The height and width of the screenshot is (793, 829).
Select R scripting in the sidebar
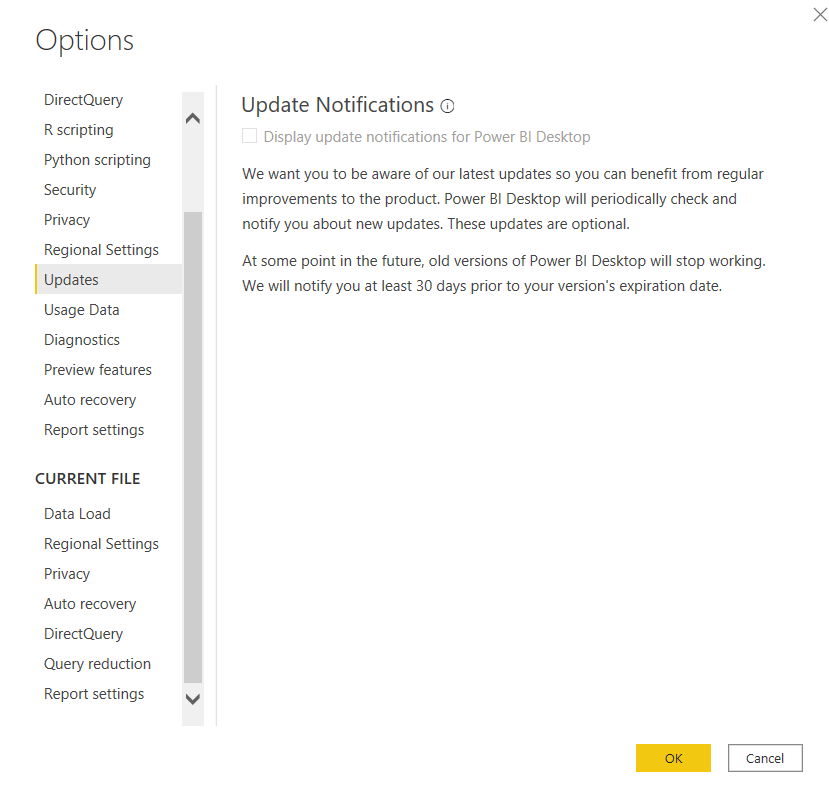click(79, 130)
